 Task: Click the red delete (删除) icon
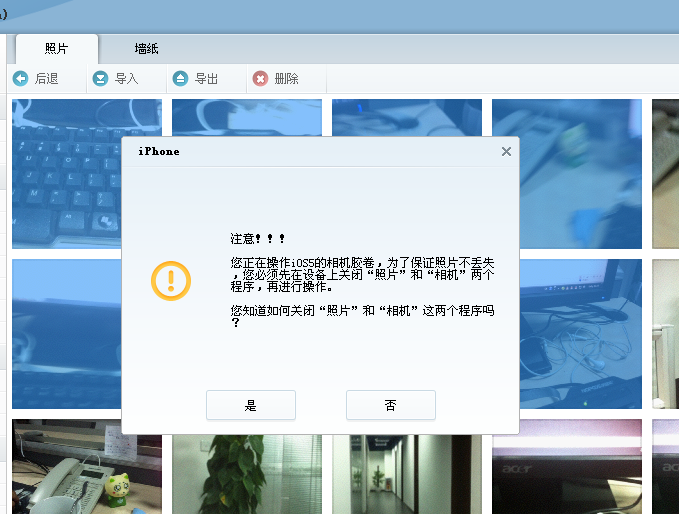click(260, 78)
